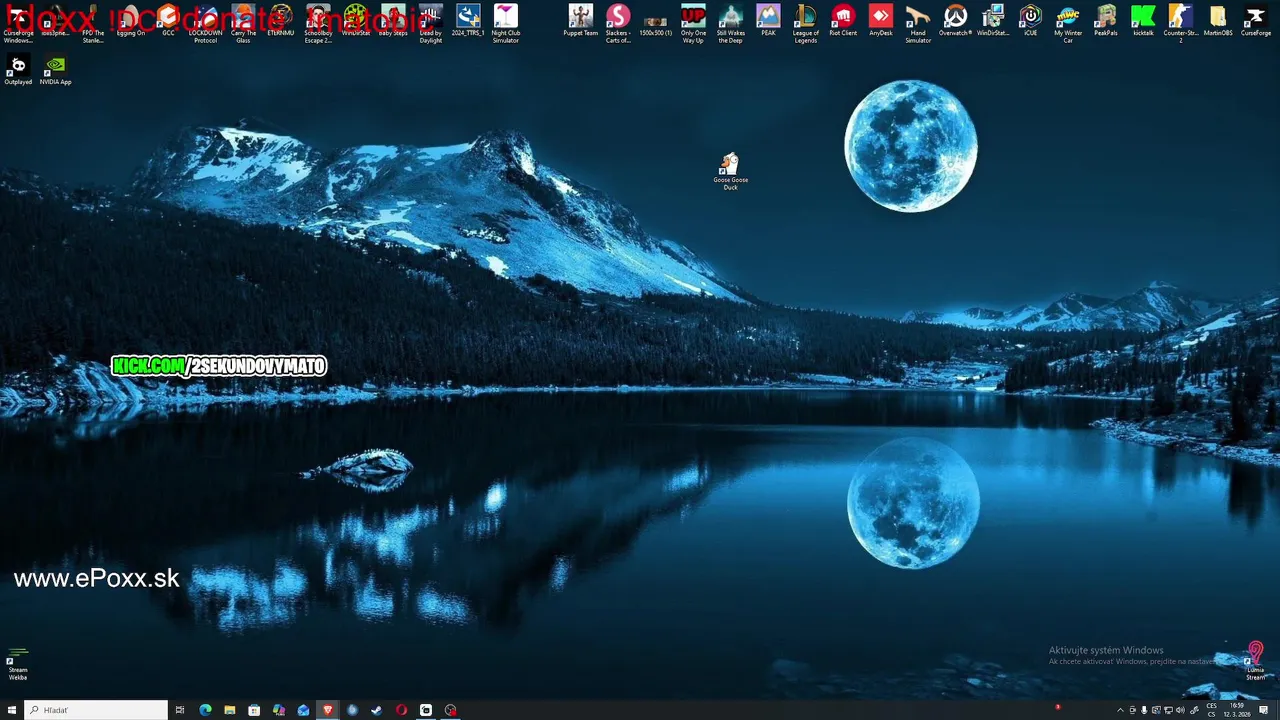1280x720 pixels.
Task: Launch Only One Way Up shortcut
Action: coord(693,24)
